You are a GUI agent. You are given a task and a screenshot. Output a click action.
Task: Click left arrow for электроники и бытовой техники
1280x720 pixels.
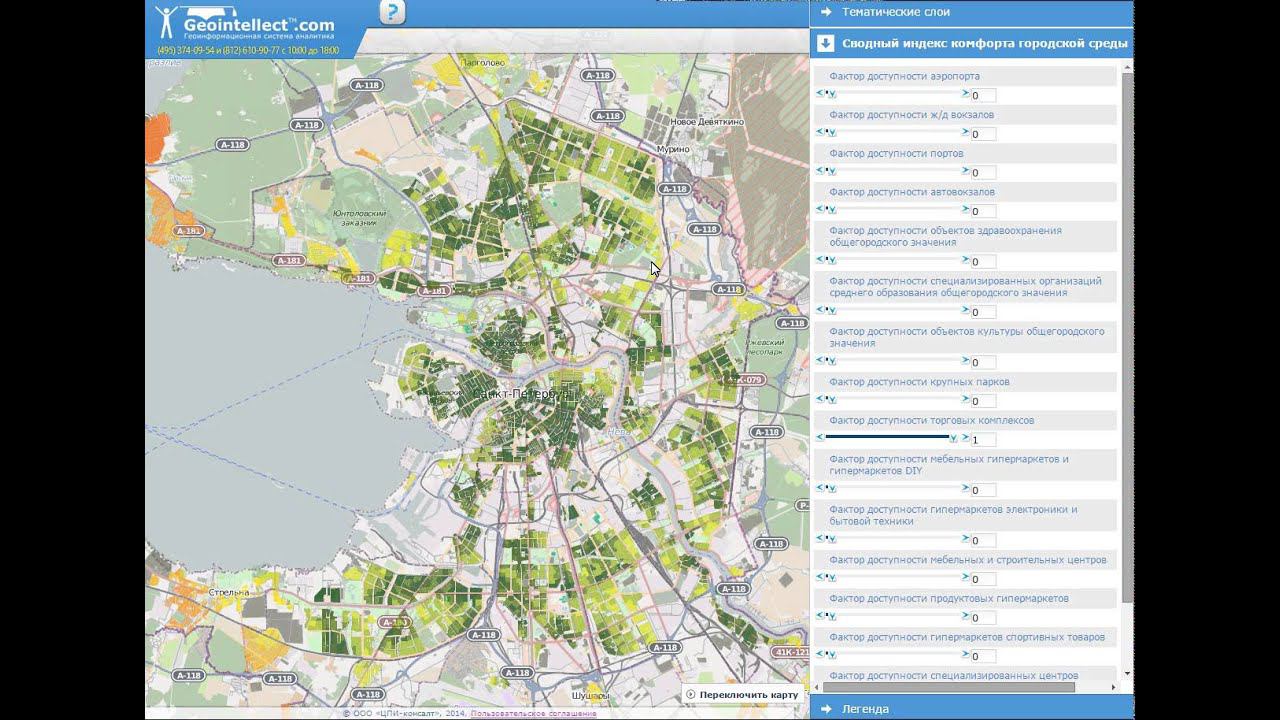(820, 538)
